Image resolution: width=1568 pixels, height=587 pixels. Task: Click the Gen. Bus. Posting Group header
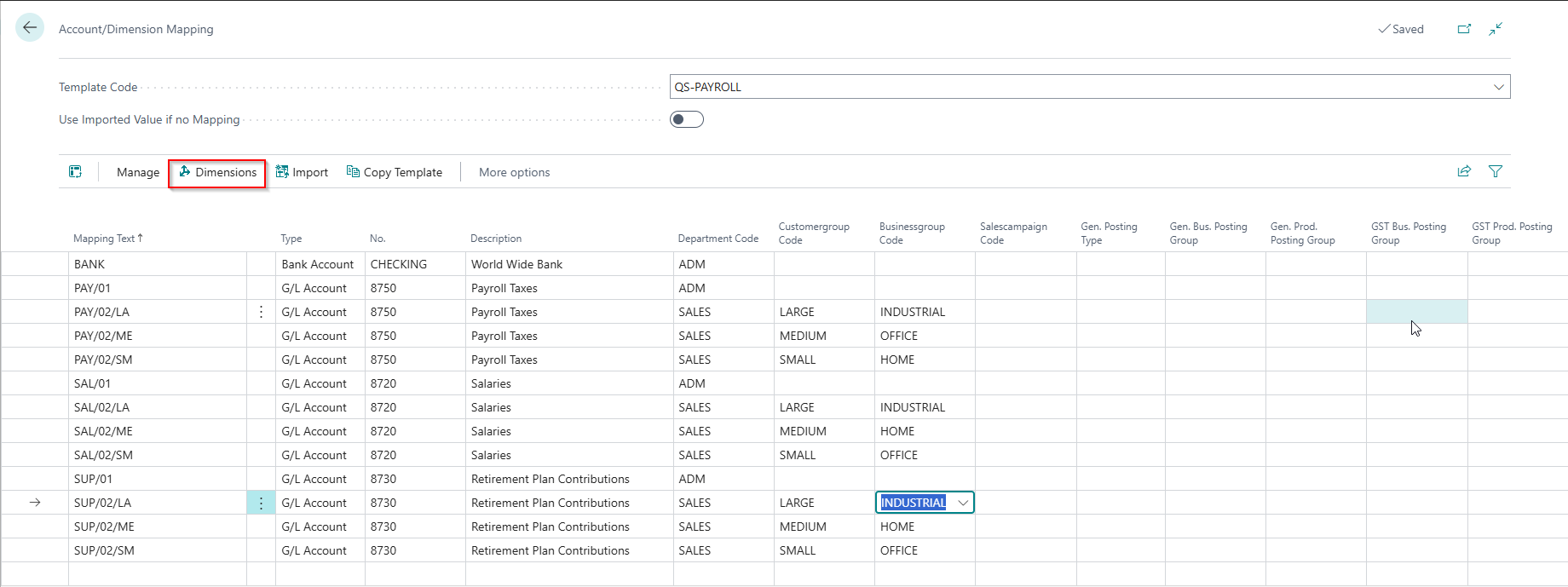(x=1208, y=233)
